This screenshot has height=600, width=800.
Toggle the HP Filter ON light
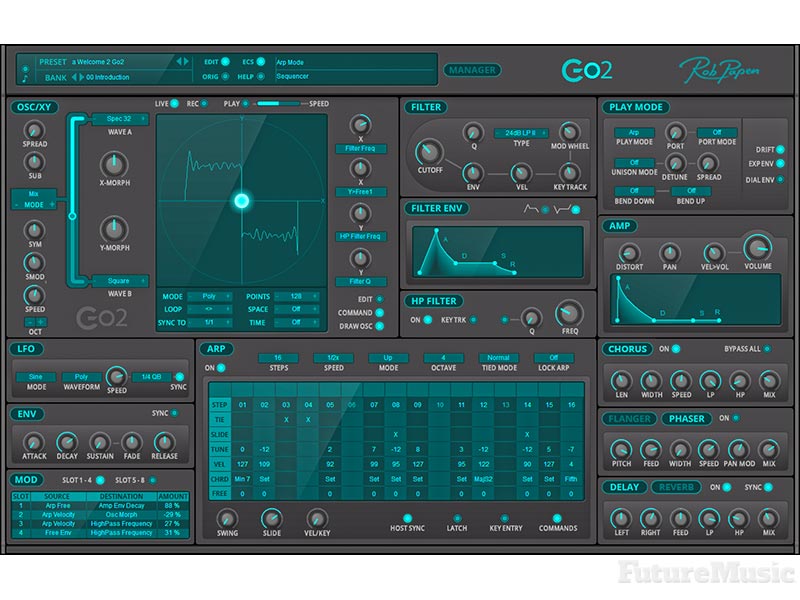tap(428, 319)
